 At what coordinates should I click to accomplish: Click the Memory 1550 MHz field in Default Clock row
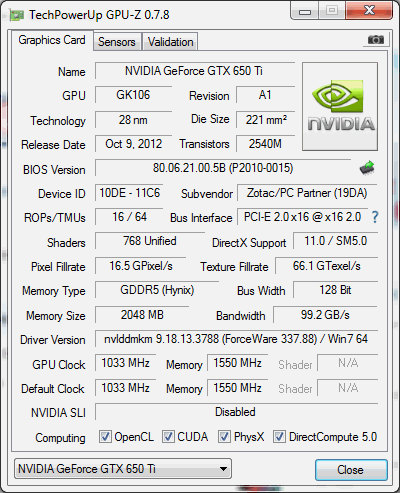[237, 388]
